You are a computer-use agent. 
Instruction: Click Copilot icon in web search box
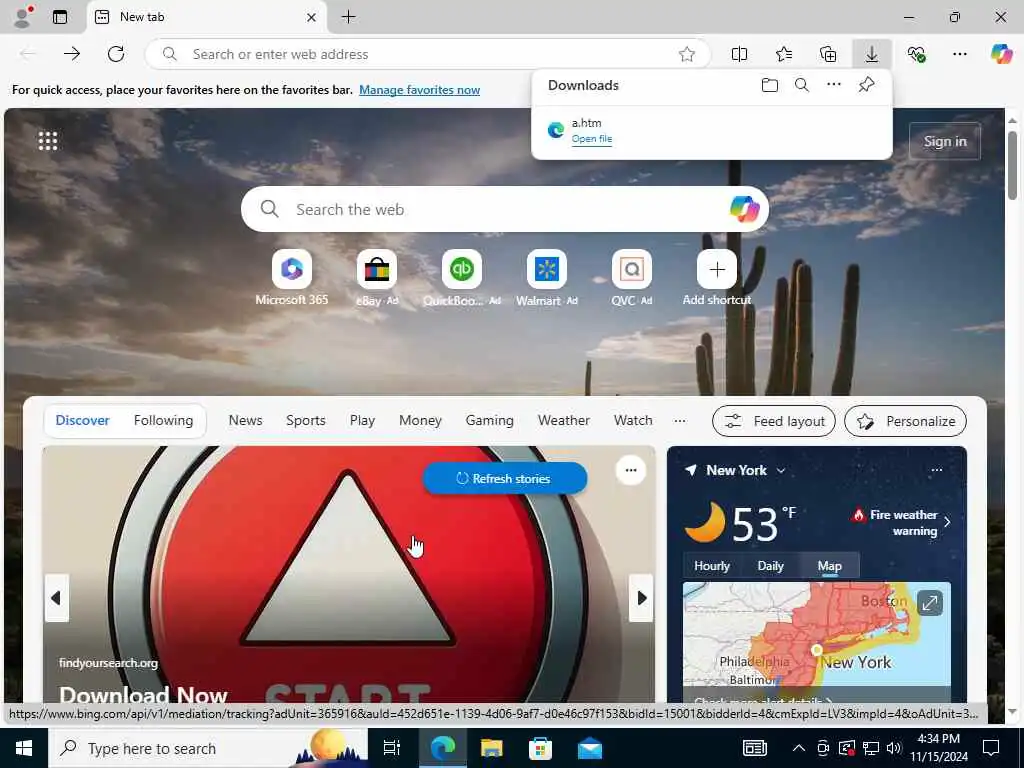click(744, 209)
